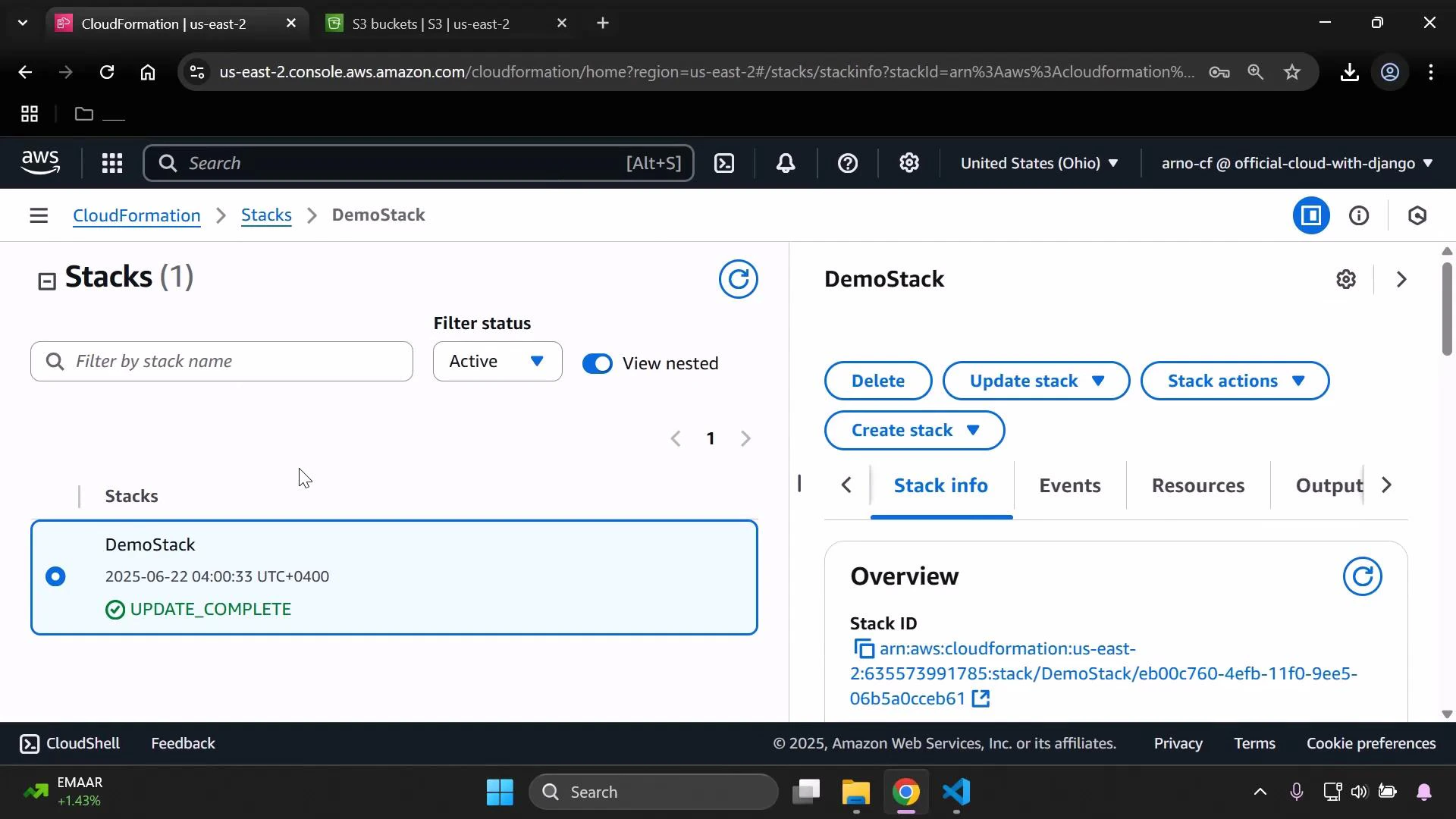
Task: Open the Stack actions dropdown
Action: tap(1235, 381)
